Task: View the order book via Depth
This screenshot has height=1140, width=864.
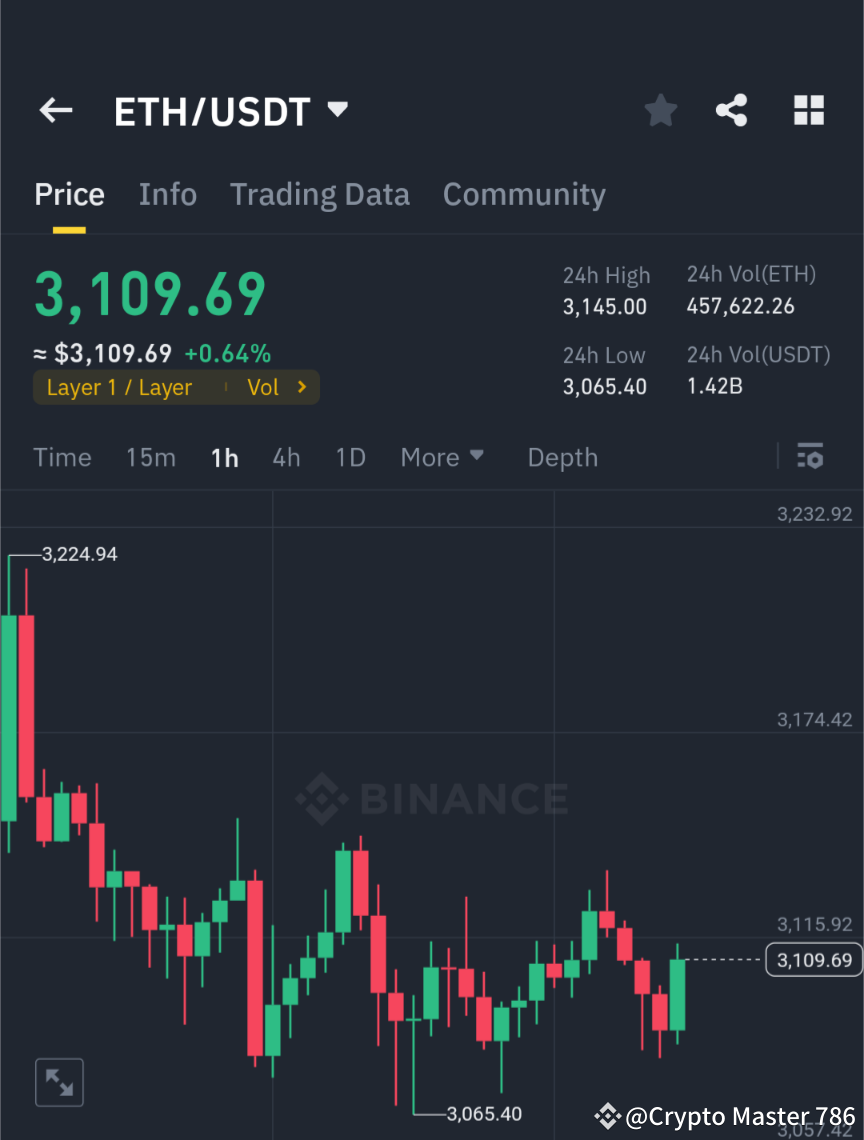Action: tap(562, 457)
